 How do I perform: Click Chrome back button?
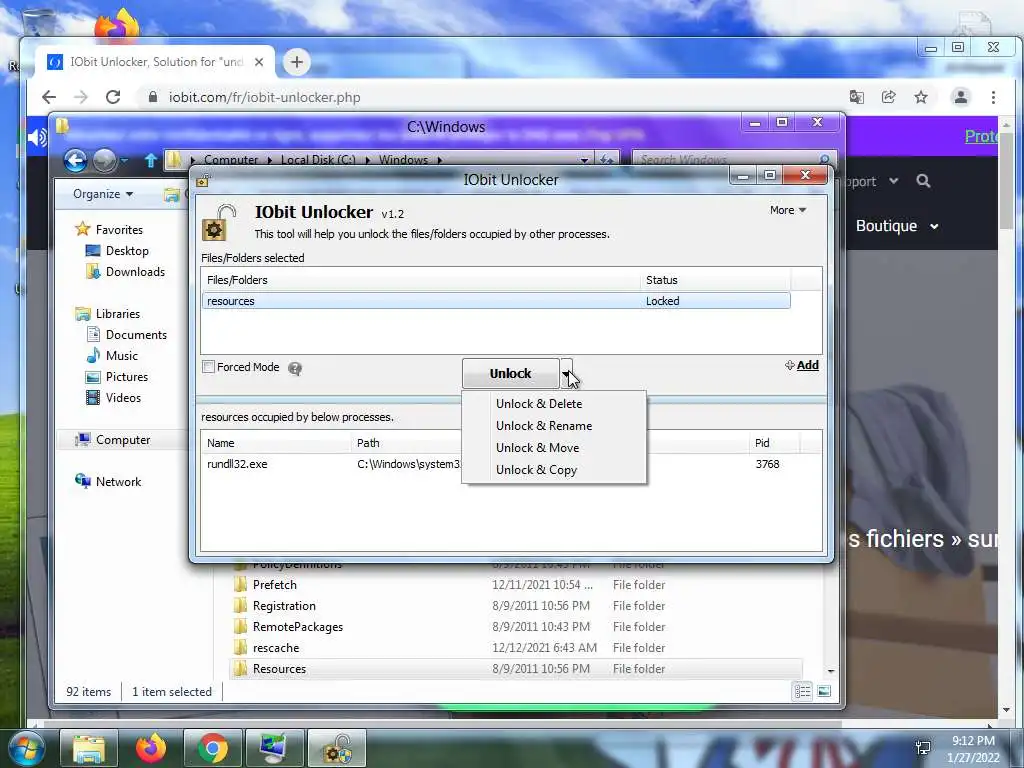(x=49, y=97)
